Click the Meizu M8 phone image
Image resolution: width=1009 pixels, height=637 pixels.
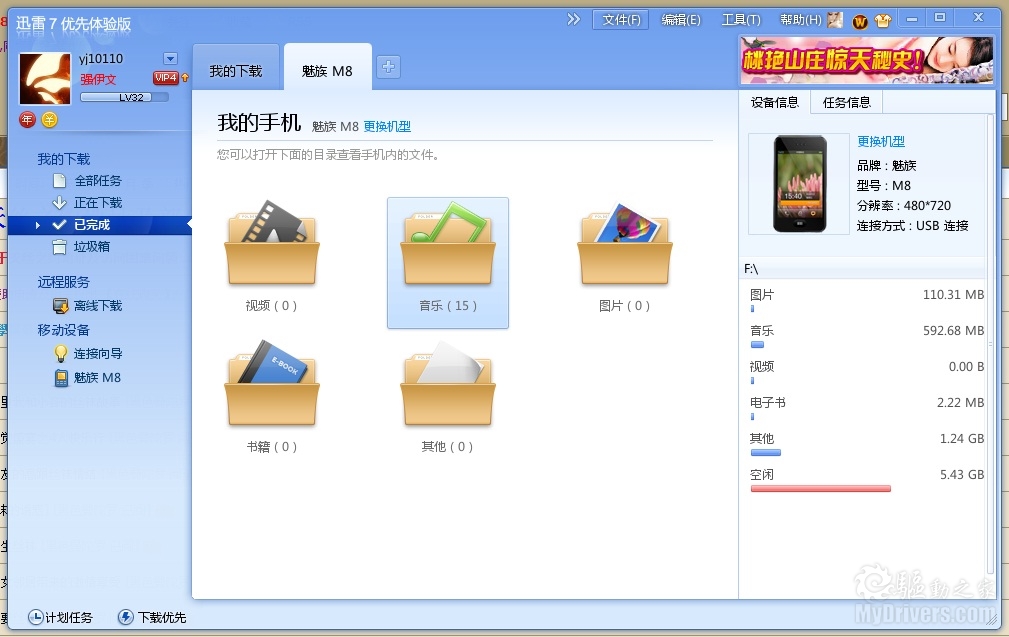[800, 184]
